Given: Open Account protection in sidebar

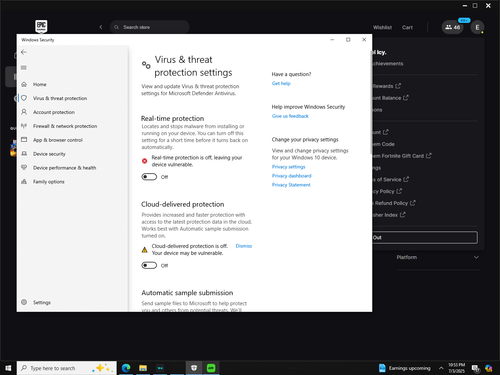Looking at the screenshot, I should [x=54, y=112].
